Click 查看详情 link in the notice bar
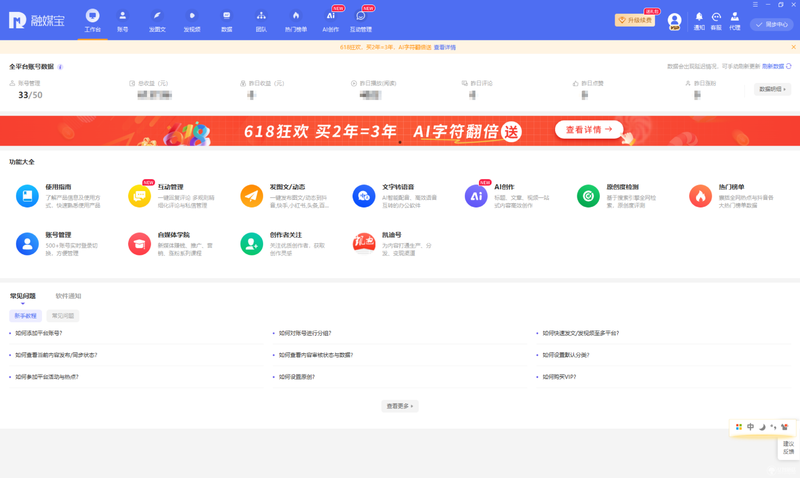 click(445, 47)
